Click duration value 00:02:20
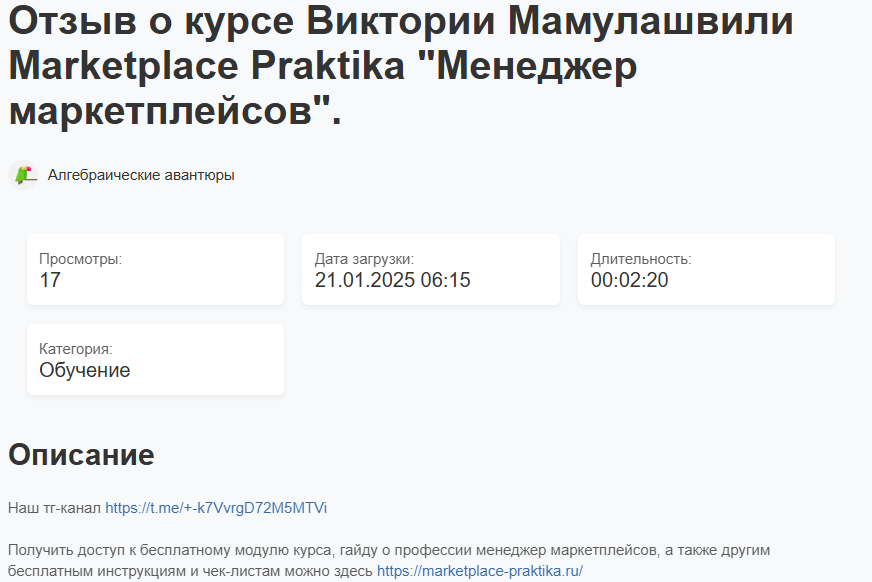The image size is (872, 582). (629, 280)
